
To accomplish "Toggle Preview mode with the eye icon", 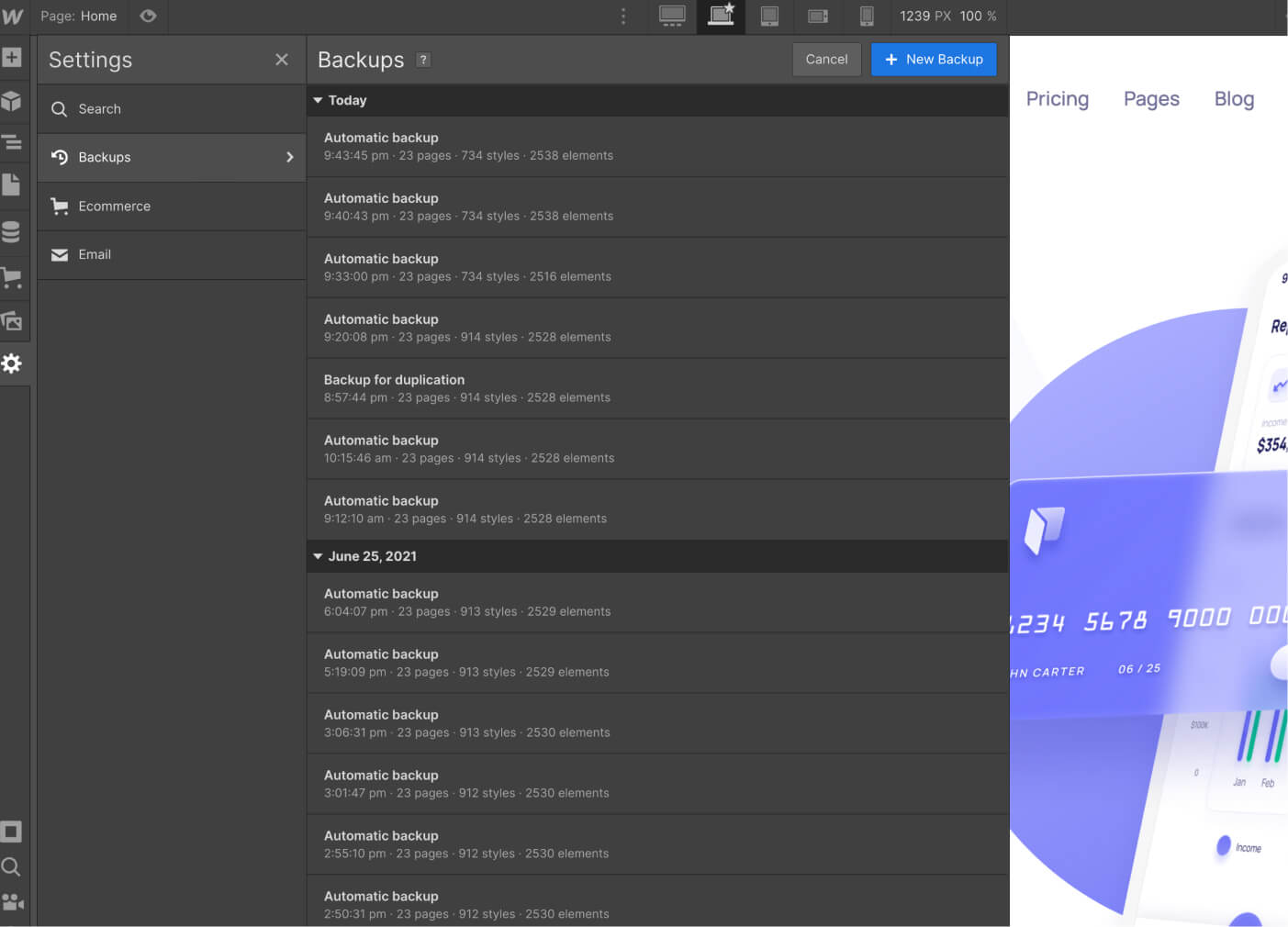I will (x=148, y=16).
